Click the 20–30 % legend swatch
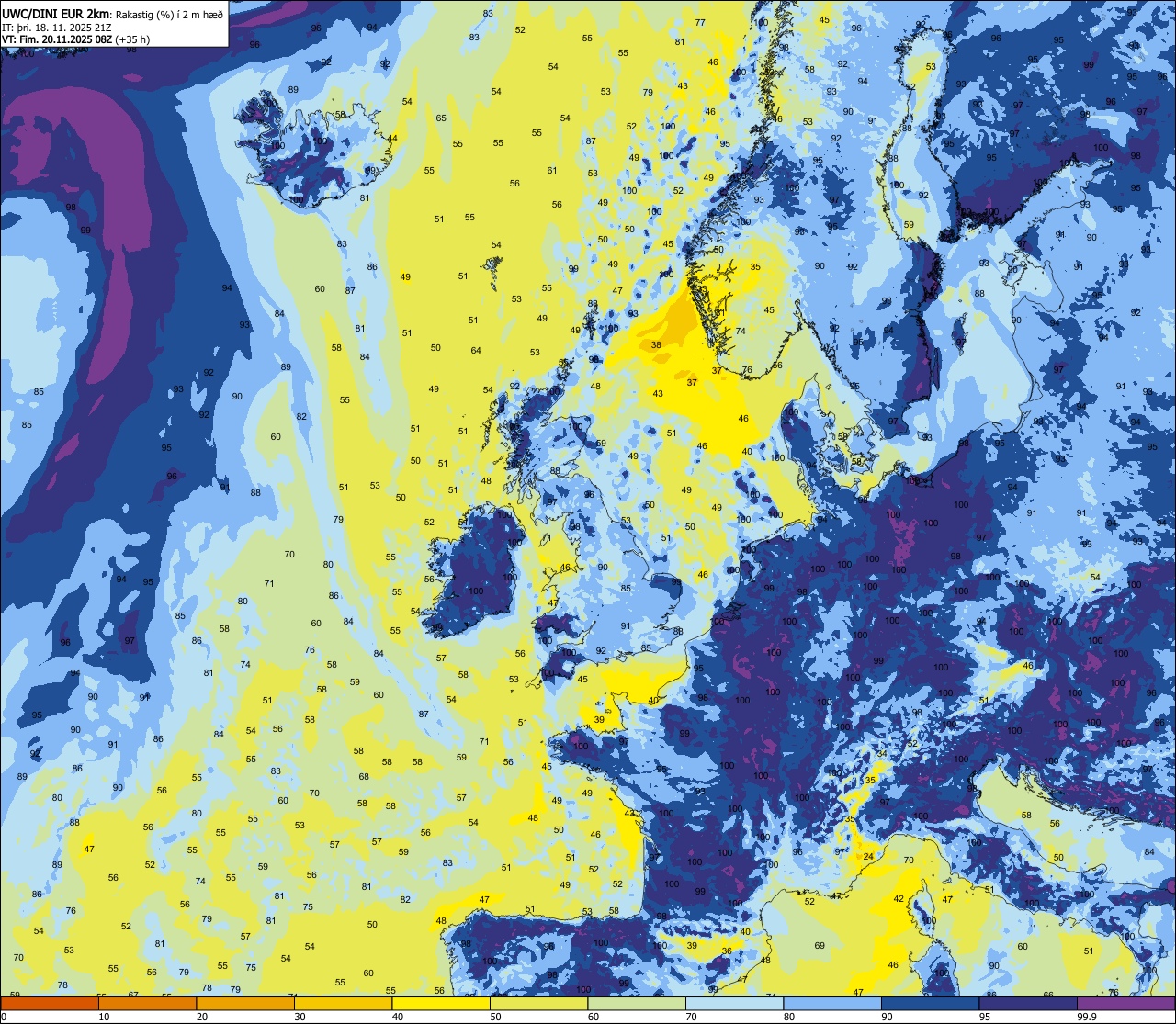 tap(244, 1004)
